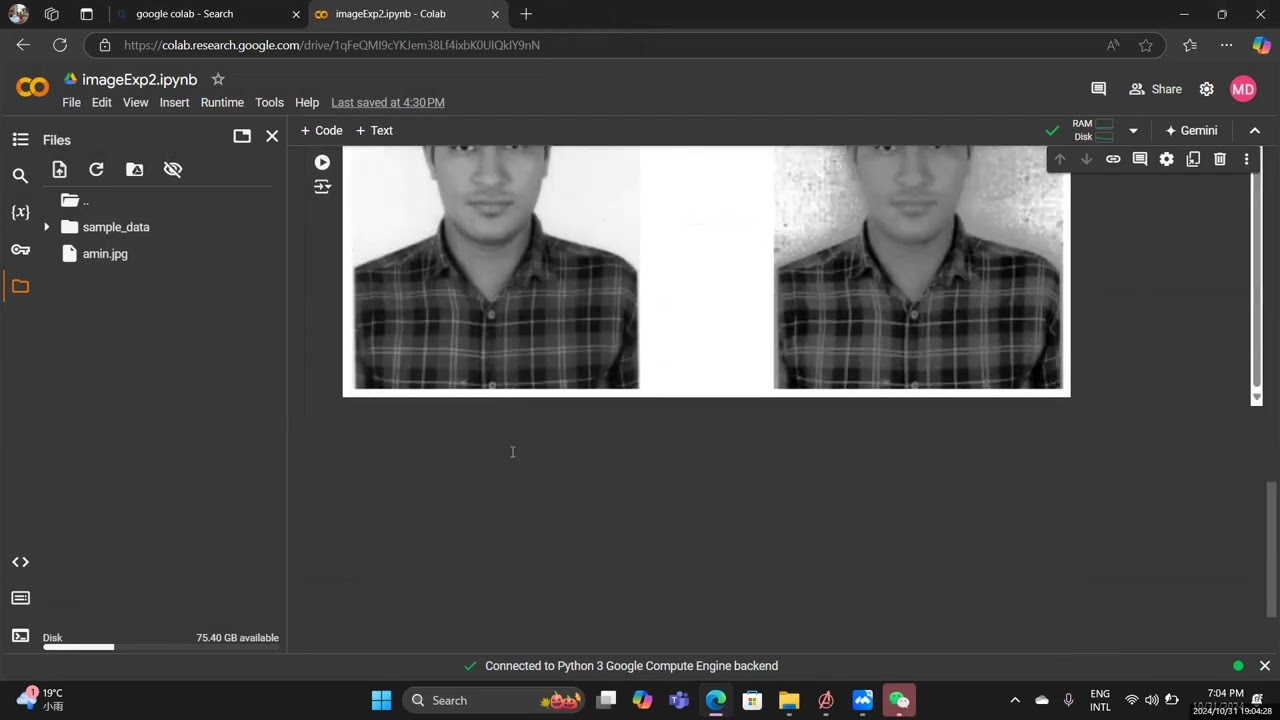This screenshot has width=1280, height=720.
Task: Open Colab settings gear
Action: coord(1207,89)
